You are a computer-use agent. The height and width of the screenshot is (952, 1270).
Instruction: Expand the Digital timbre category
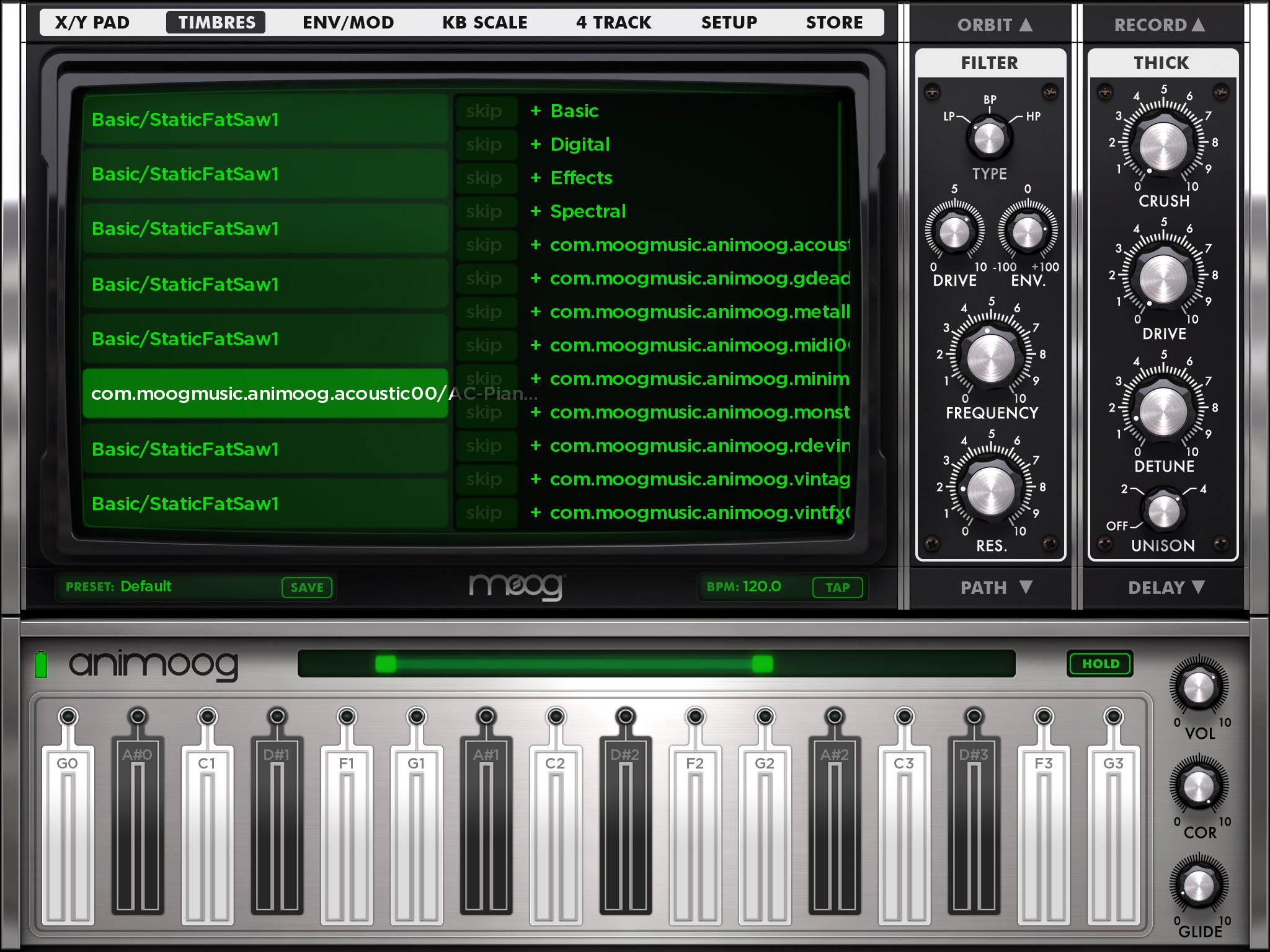click(579, 144)
